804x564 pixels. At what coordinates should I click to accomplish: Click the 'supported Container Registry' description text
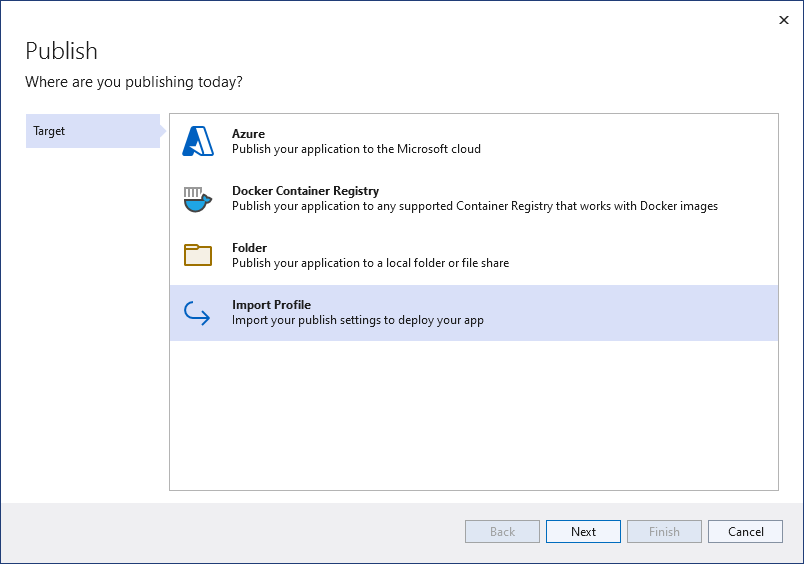point(476,206)
